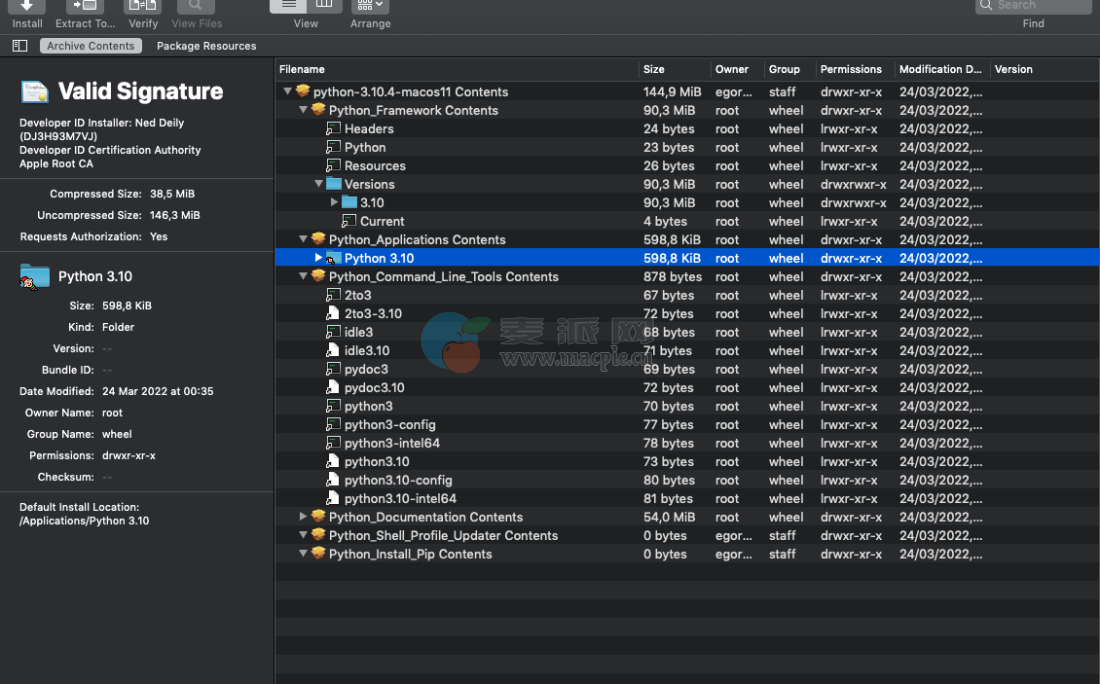Viewport: 1100px width, 684px height.
Task: Click the python3-config symlink icon
Action: pyautogui.click(x=333, y=424)
